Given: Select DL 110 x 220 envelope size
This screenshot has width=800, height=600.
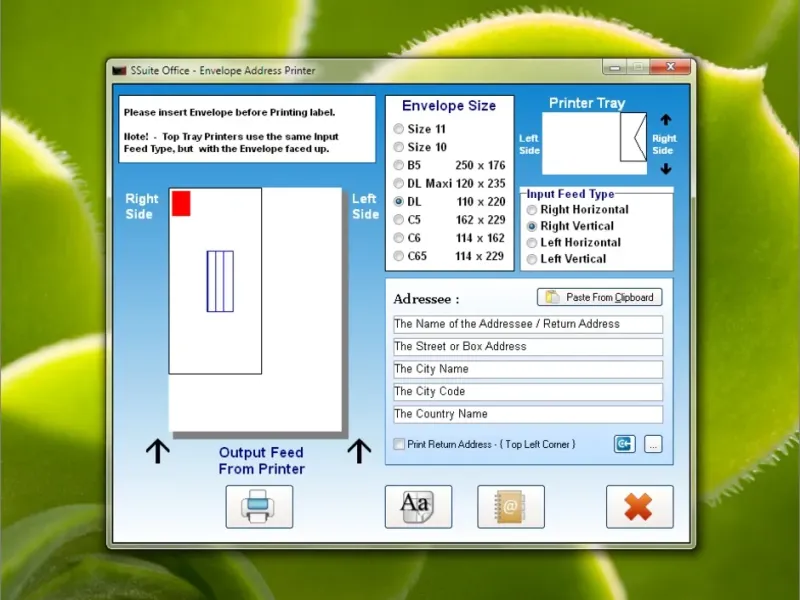Looking at the screenshot, I should click(x=449, y=202).
